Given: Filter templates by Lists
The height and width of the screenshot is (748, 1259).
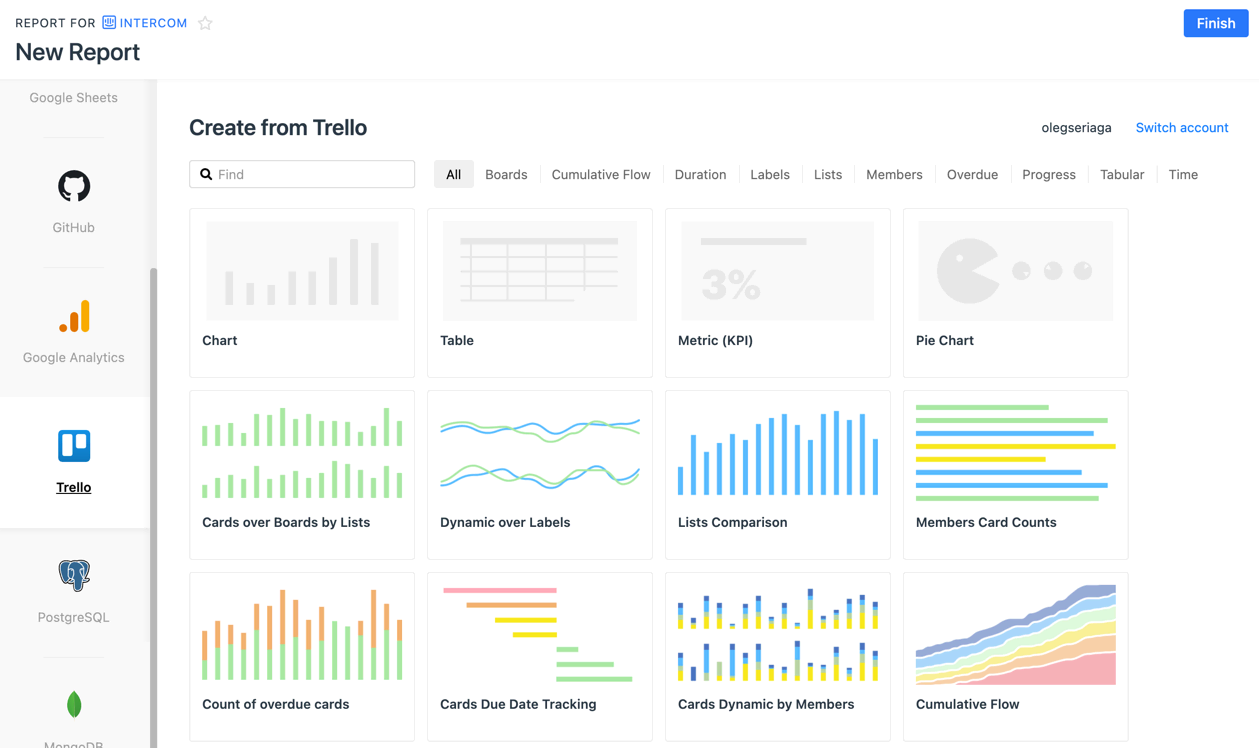Looking at the screenshot, I should pos(828,174).
